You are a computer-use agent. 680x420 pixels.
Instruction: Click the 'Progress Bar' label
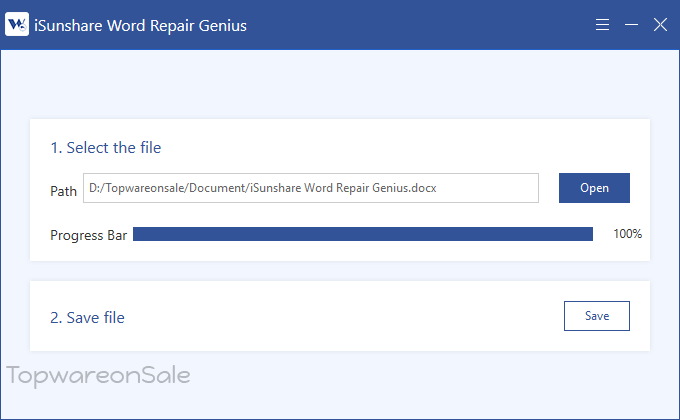click(x=88, y=235)
